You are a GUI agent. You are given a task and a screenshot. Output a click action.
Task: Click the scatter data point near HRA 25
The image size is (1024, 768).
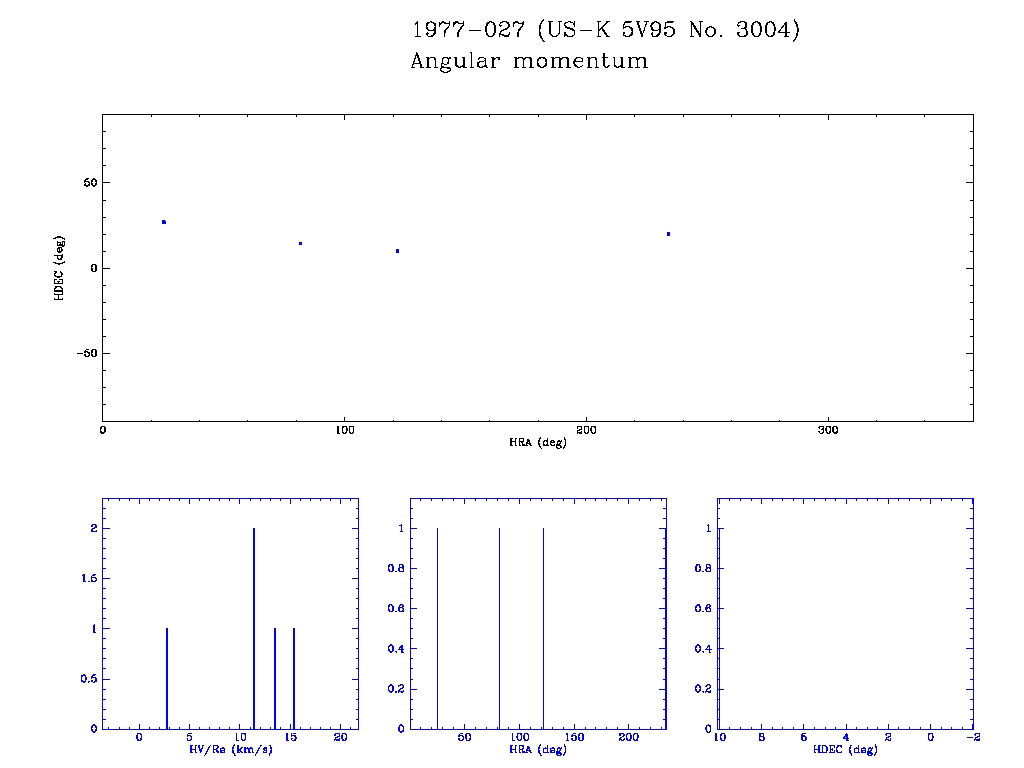click(164, 222)
